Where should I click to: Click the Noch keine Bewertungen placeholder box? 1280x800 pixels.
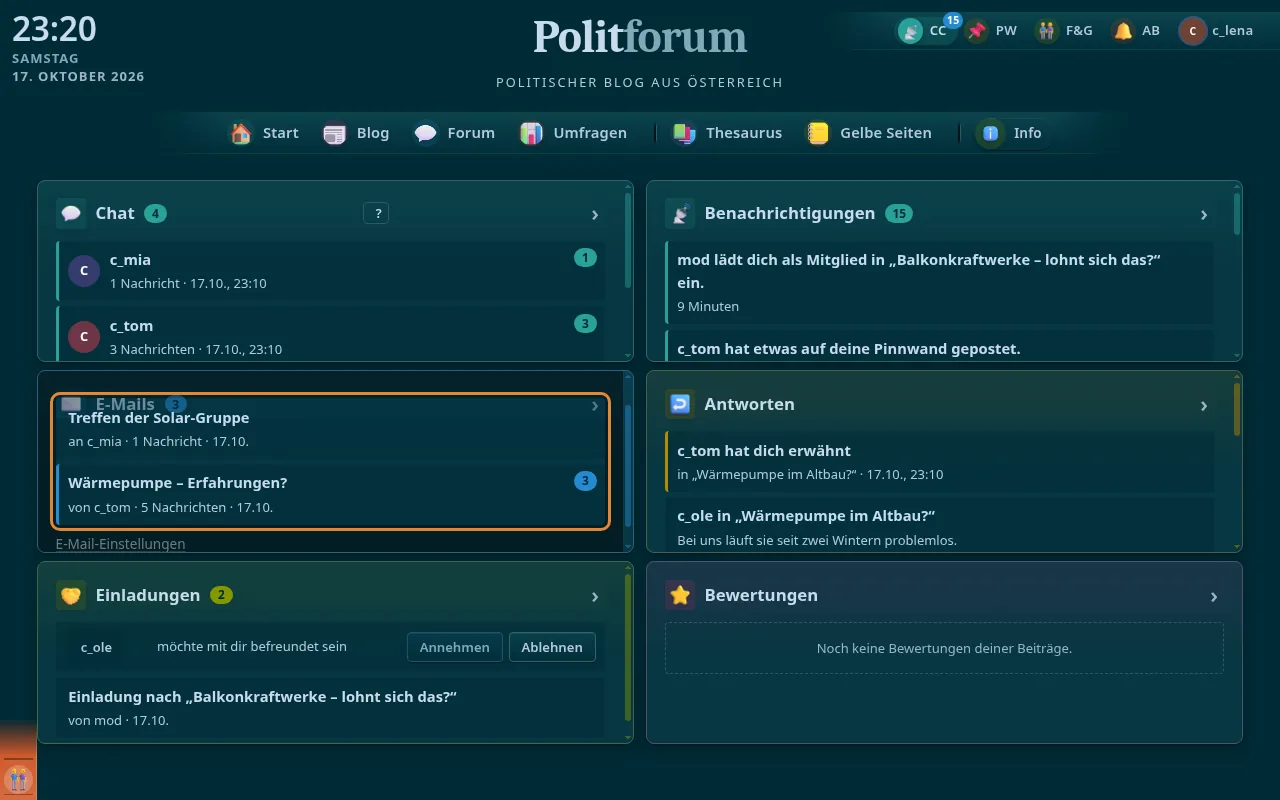pyautogui.click(x=944, y=648)
